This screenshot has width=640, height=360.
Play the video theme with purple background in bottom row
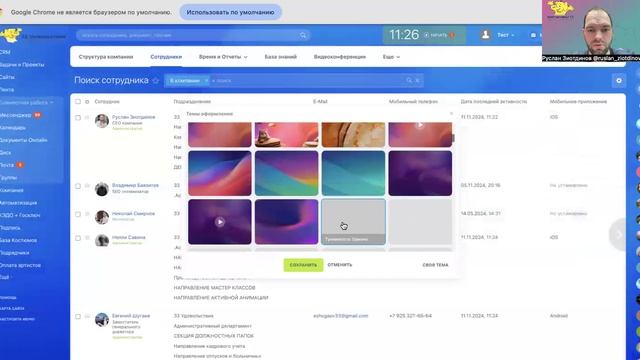click(220, 222)
